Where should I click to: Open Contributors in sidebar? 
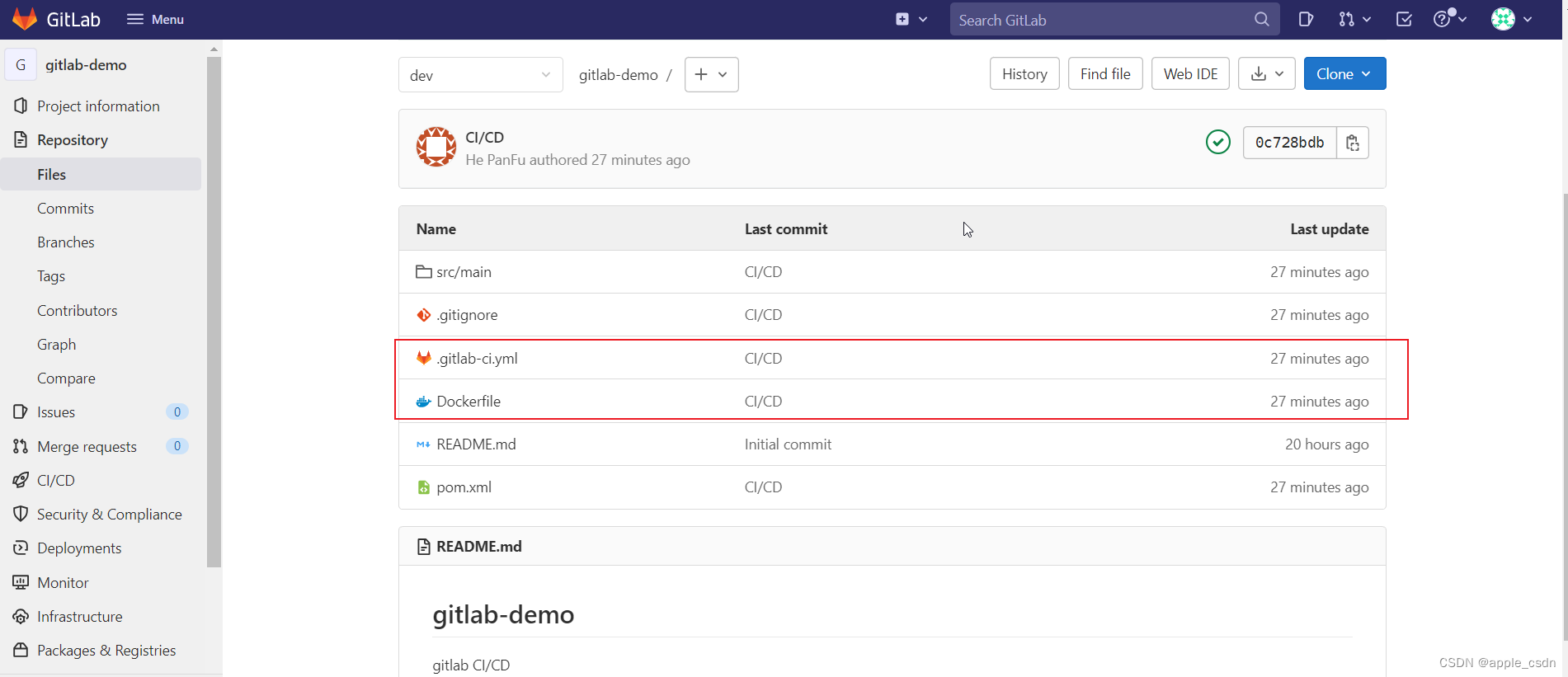point(78,311)
